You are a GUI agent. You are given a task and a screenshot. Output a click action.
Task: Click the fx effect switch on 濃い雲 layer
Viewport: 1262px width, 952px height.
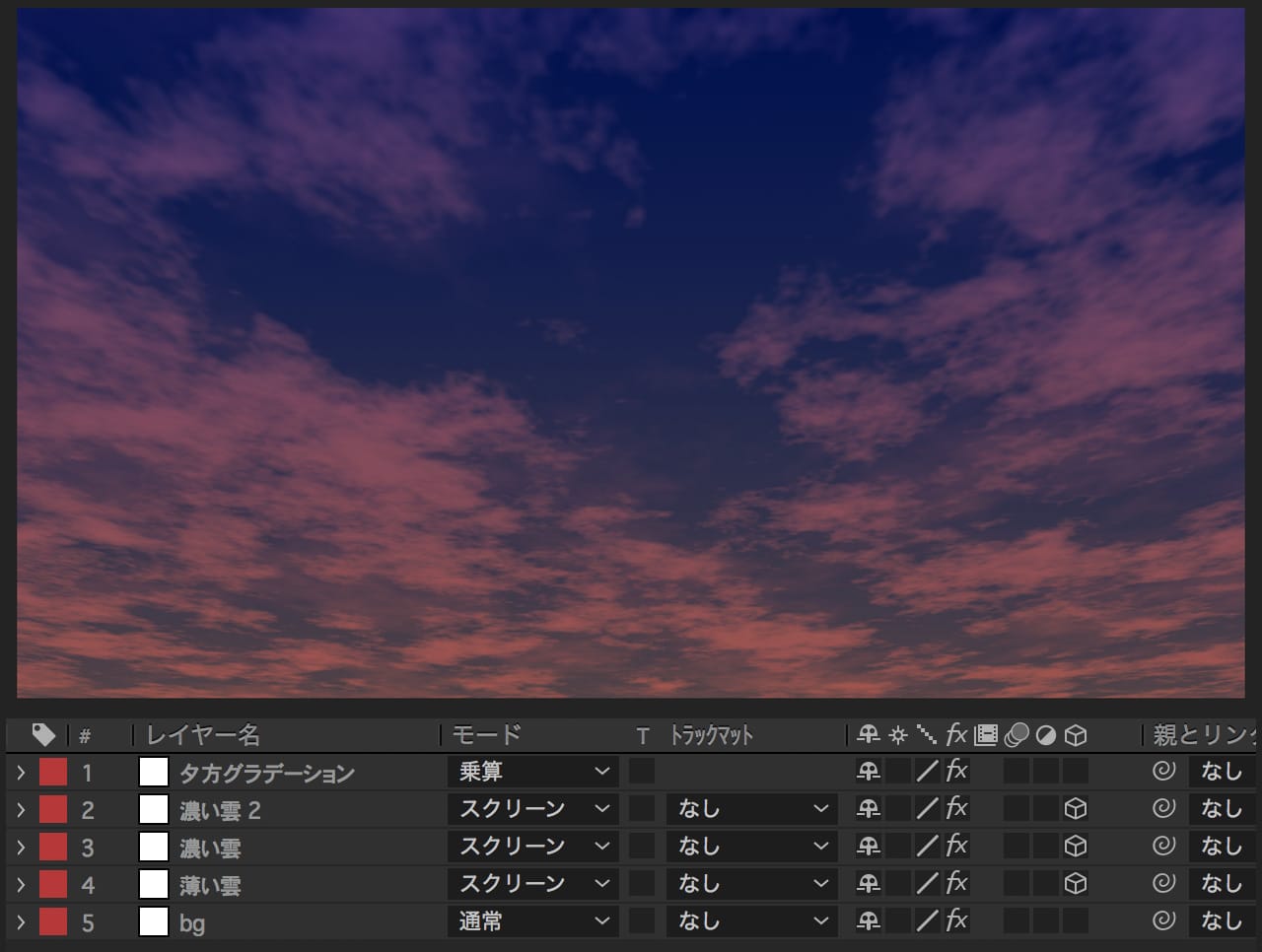(x=956, y=847)
